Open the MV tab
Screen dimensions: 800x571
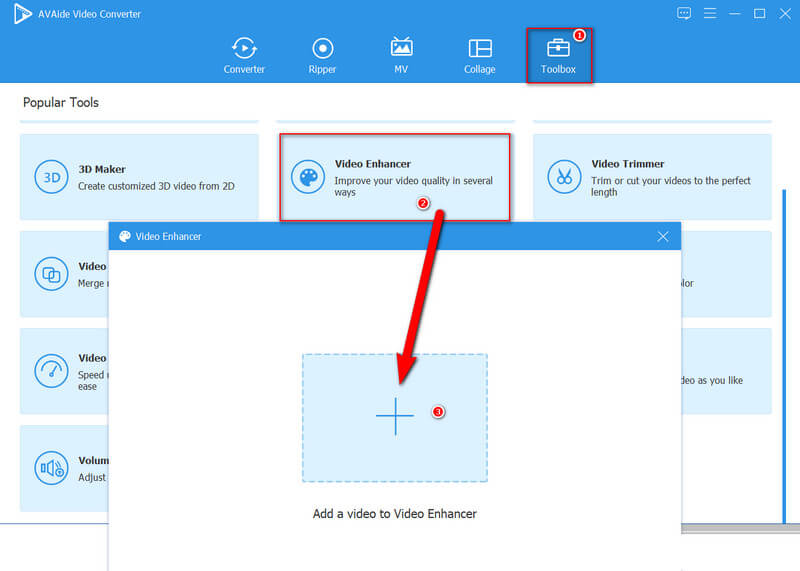click(x=401, y=56)
